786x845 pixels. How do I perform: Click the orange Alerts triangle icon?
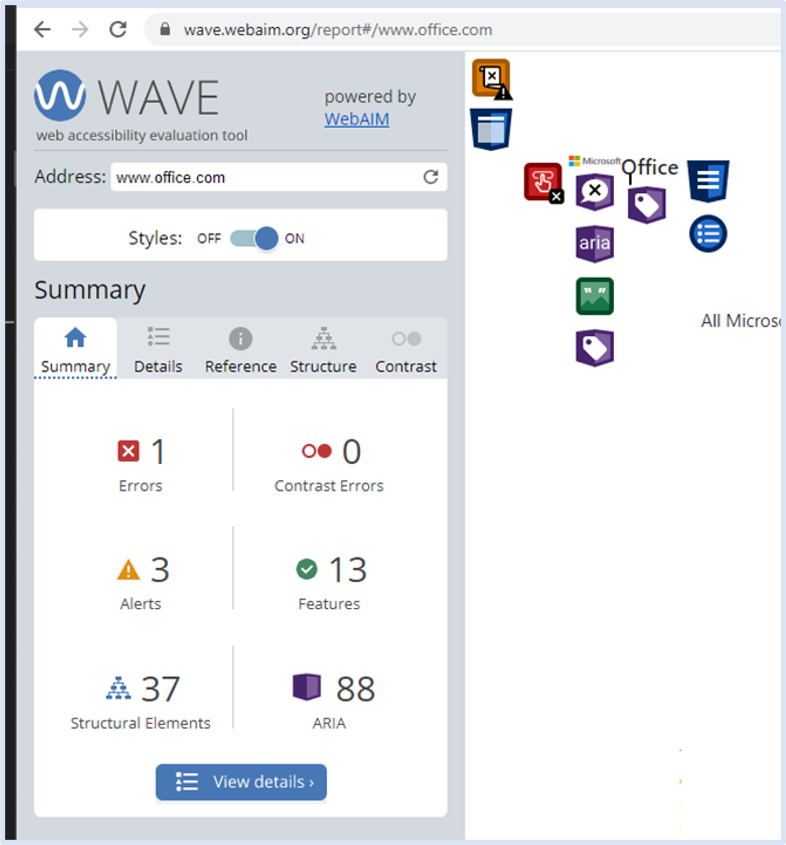coord(128,570)
